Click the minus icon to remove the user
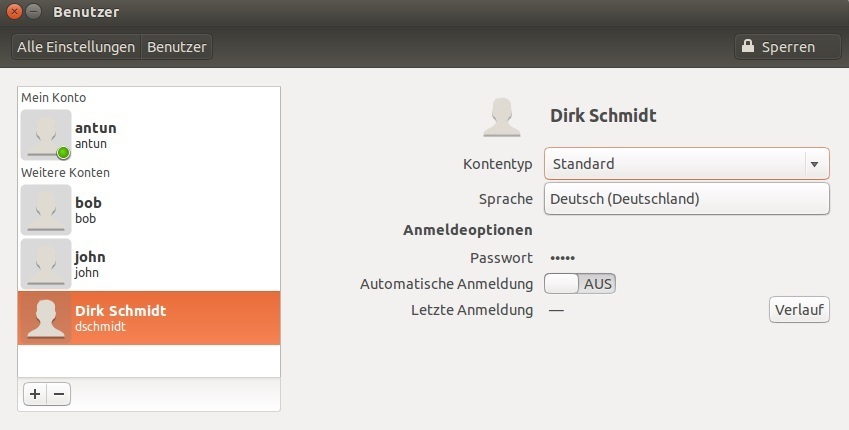The image size is (849, 430). coord(59,394)
